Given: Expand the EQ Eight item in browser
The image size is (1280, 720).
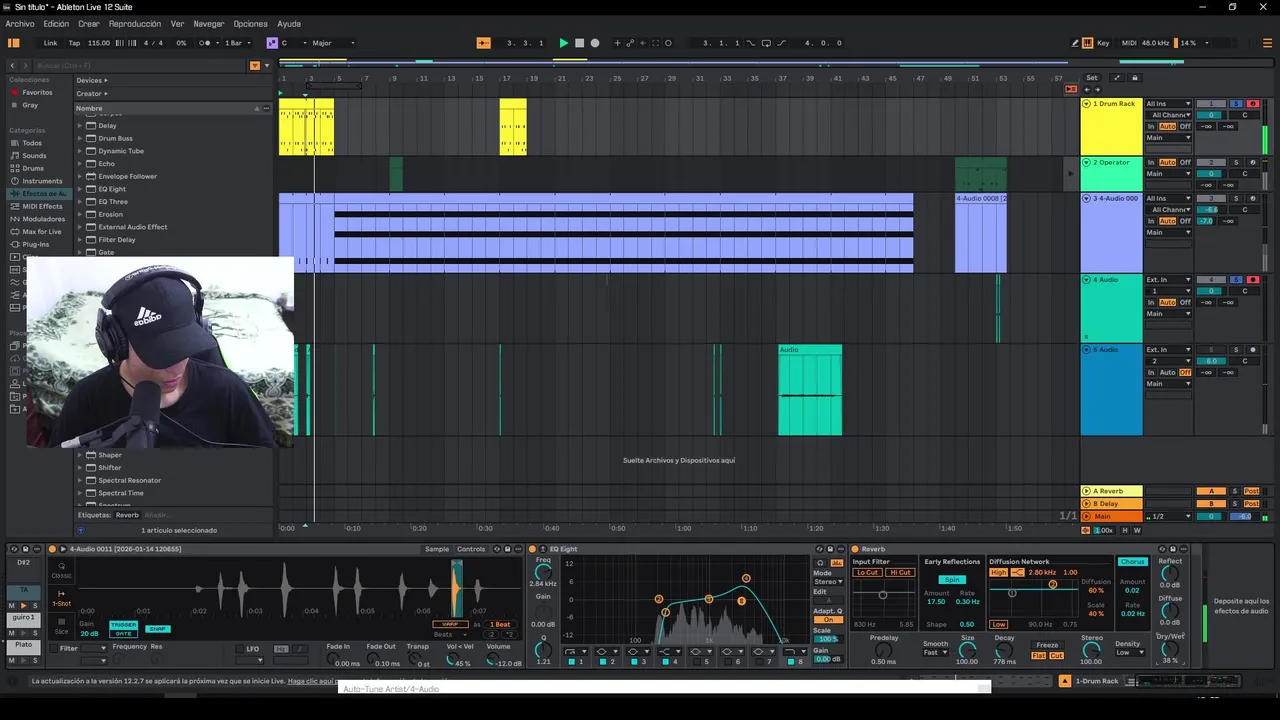Looking at the screenshot, I should click(x=80, y=189).
